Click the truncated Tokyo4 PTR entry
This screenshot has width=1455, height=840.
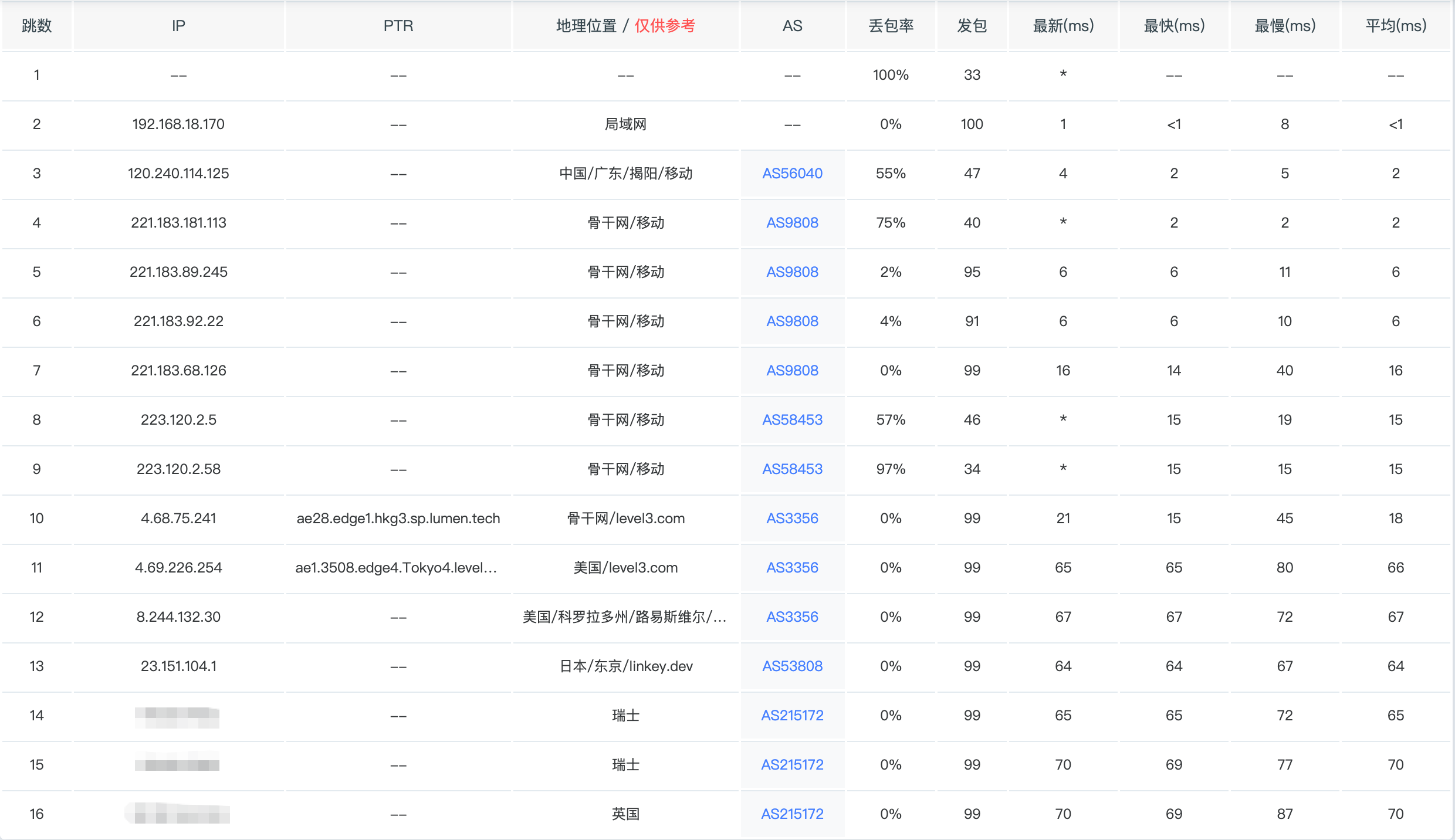click(x=396, y=567)
